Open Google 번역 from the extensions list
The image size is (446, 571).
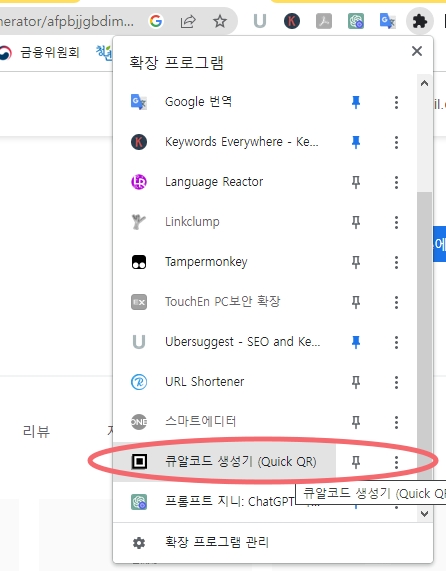tap(224, 102)
